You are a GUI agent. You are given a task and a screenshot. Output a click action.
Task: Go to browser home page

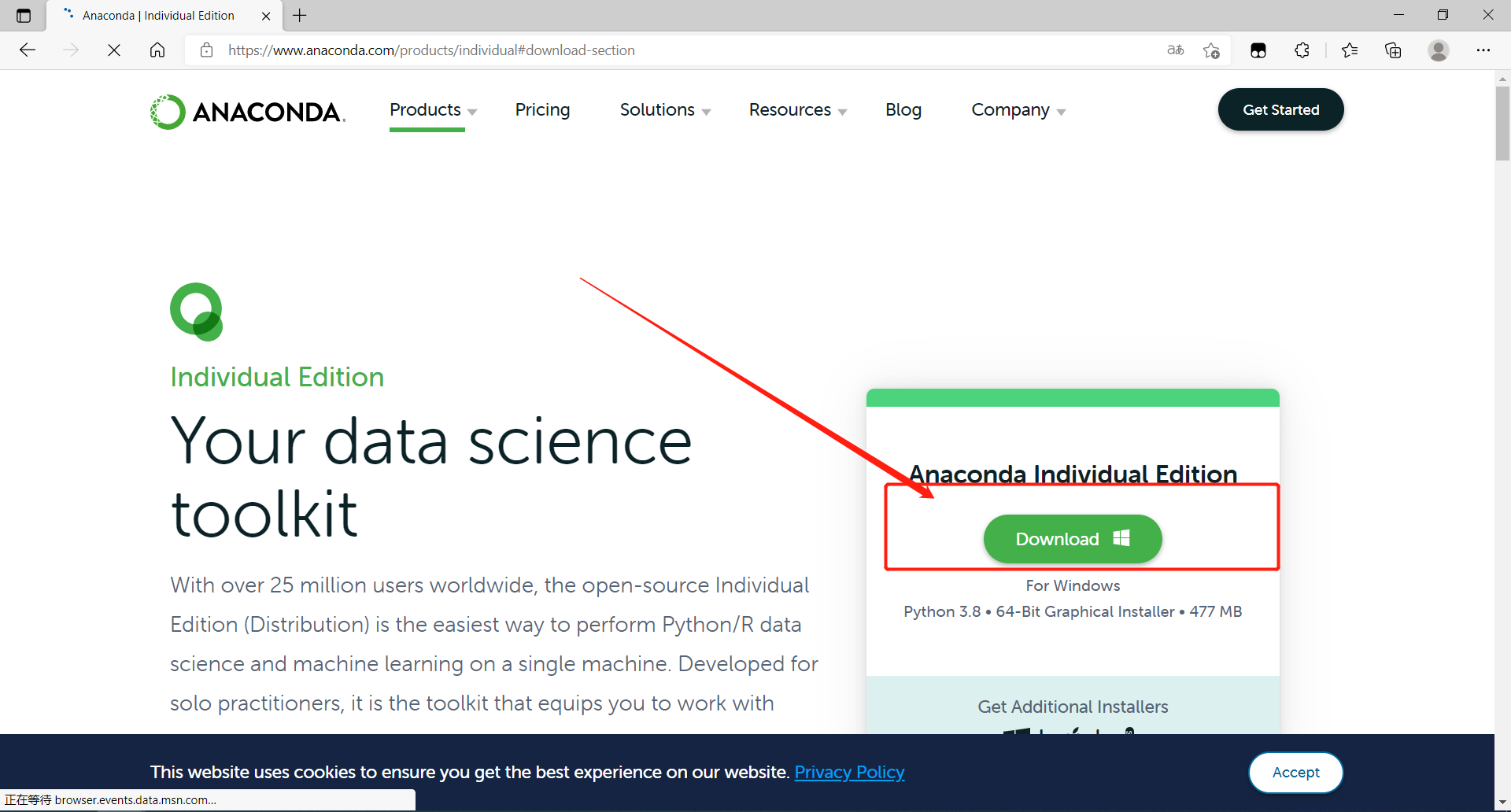tap(157, 50)
